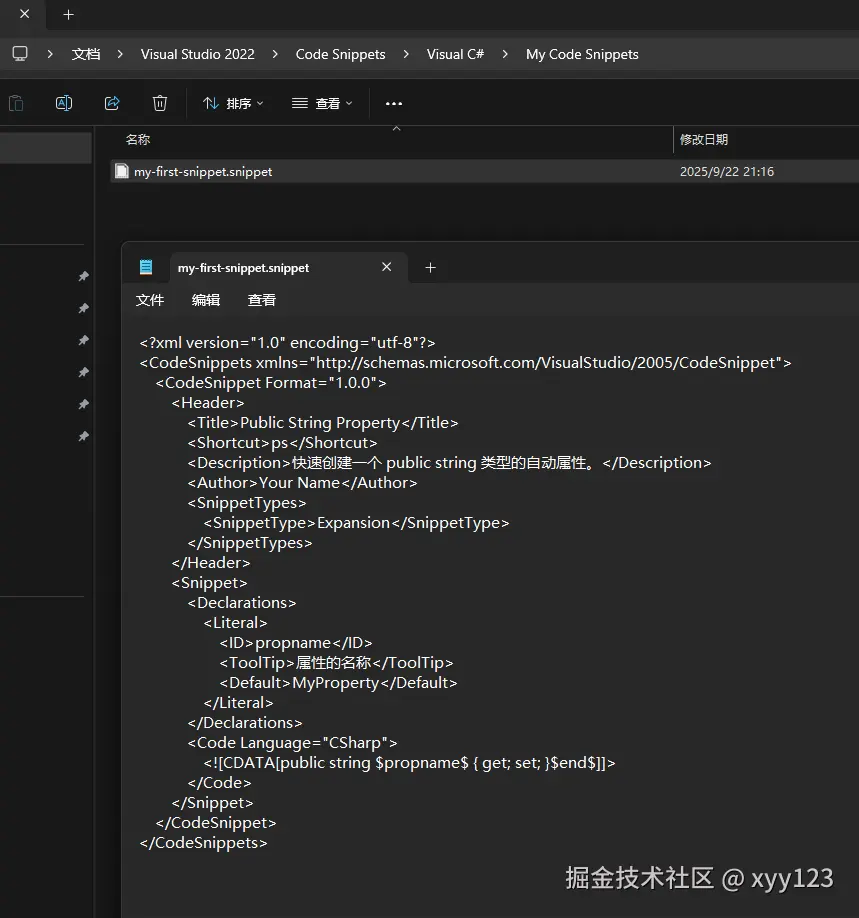
Task: Open the three-dots more options menu
Action: click(x=393, y=104)
